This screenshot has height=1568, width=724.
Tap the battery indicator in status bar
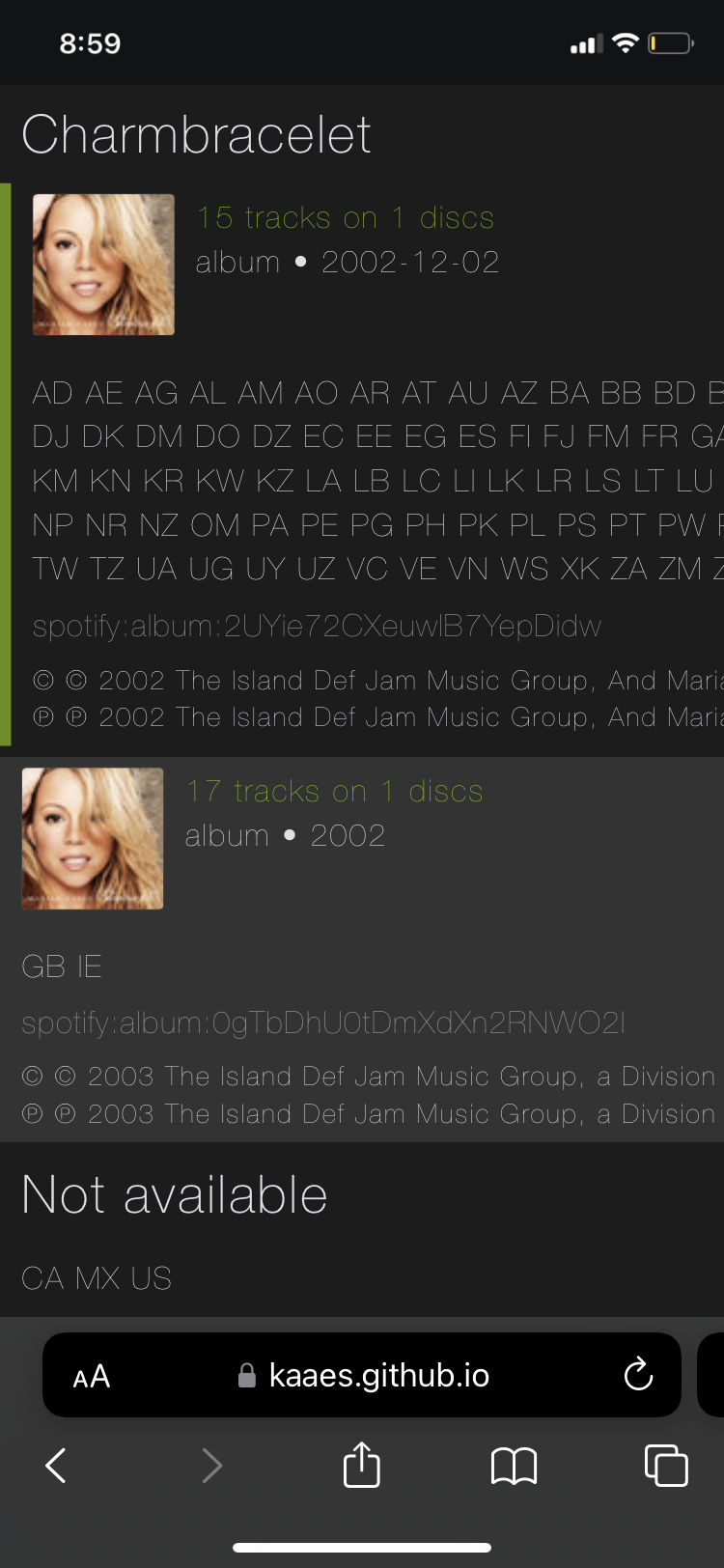(671, 43)
